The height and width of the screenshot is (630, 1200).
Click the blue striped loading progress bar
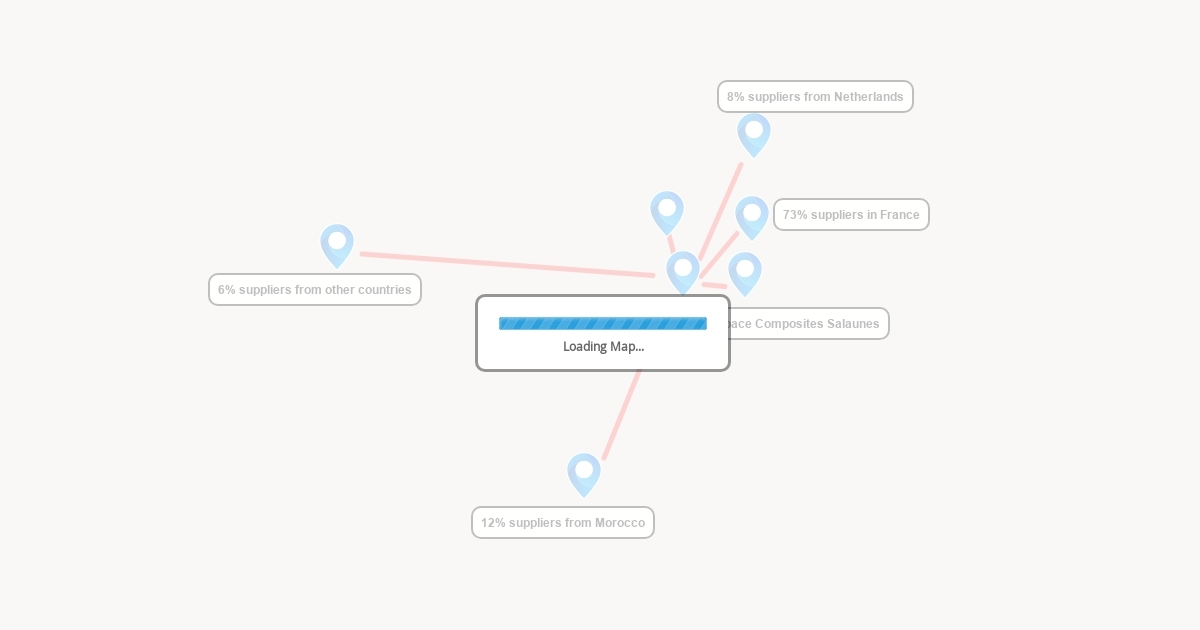point(603,323)
